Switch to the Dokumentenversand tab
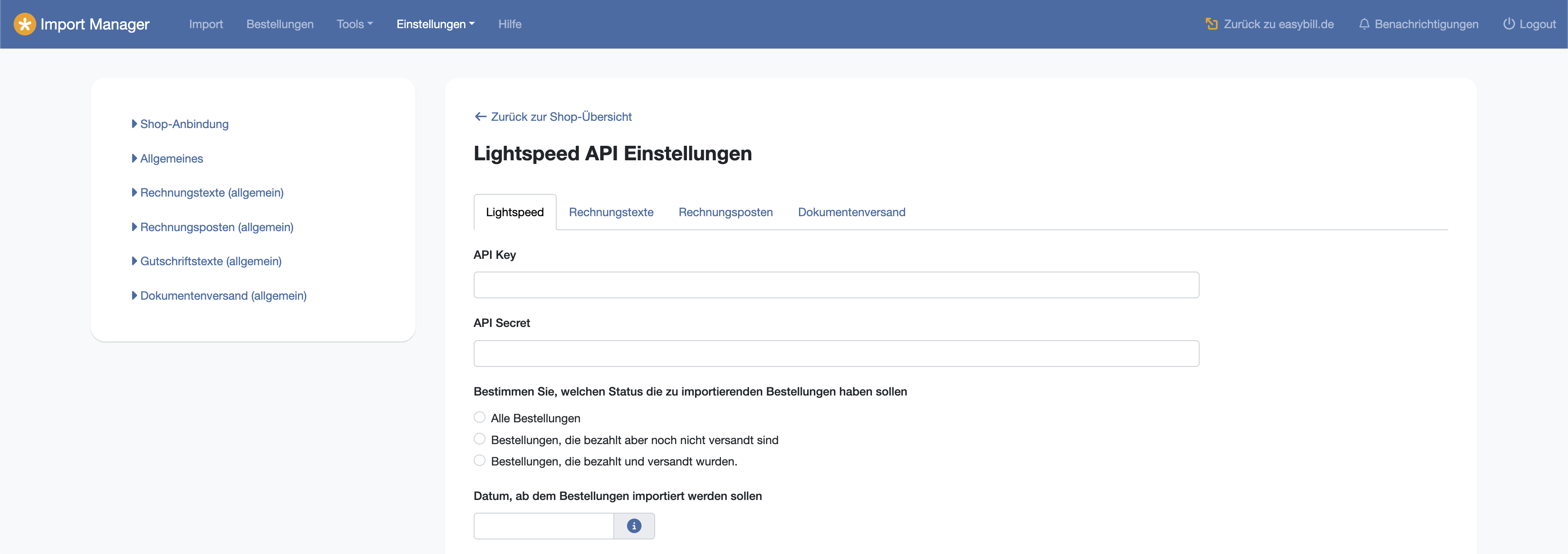The height and width of the screenshot is (554, 1568). (851, 212)
